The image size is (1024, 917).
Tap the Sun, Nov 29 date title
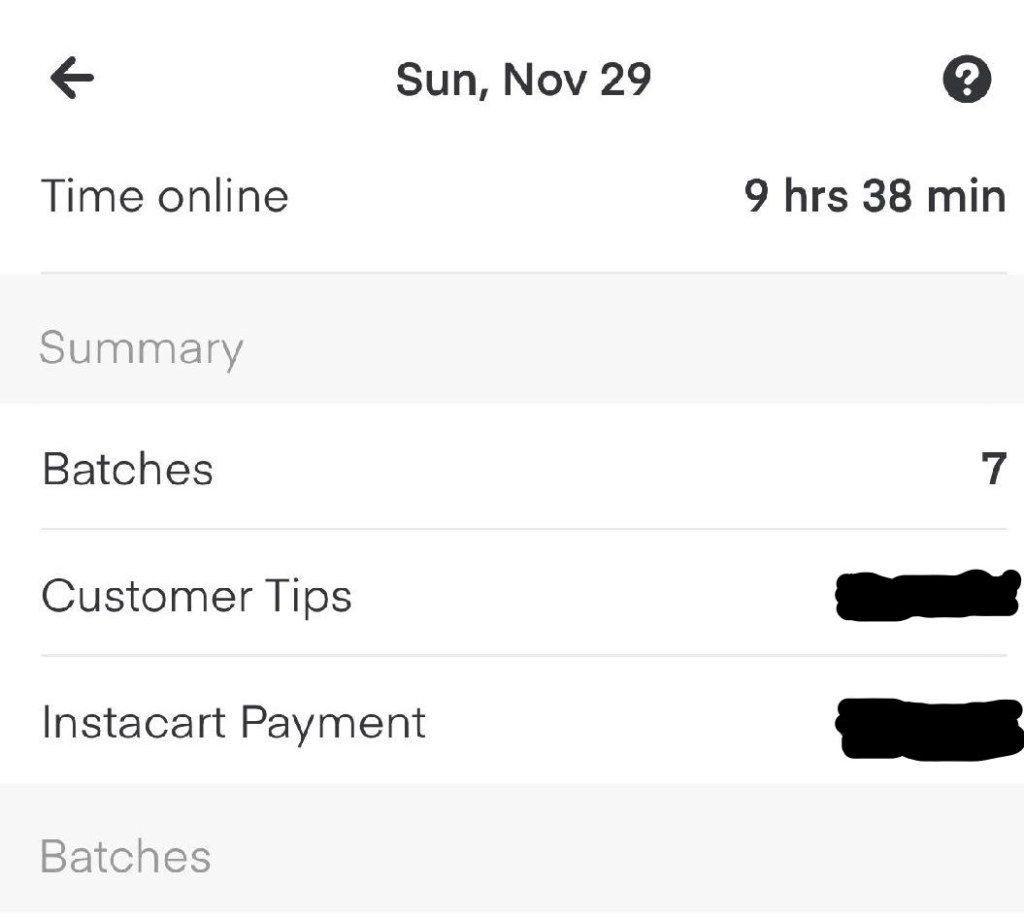click(523, 79)
